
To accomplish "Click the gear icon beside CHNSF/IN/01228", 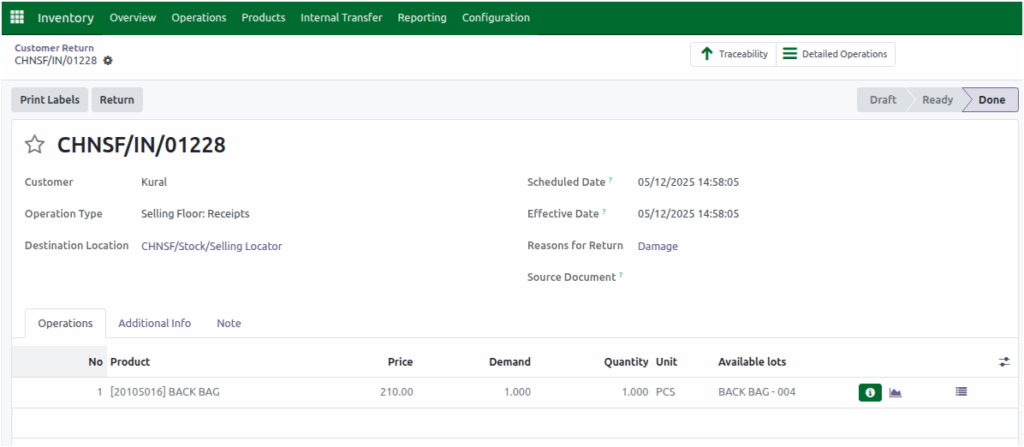I will click(x=108, y=60).
